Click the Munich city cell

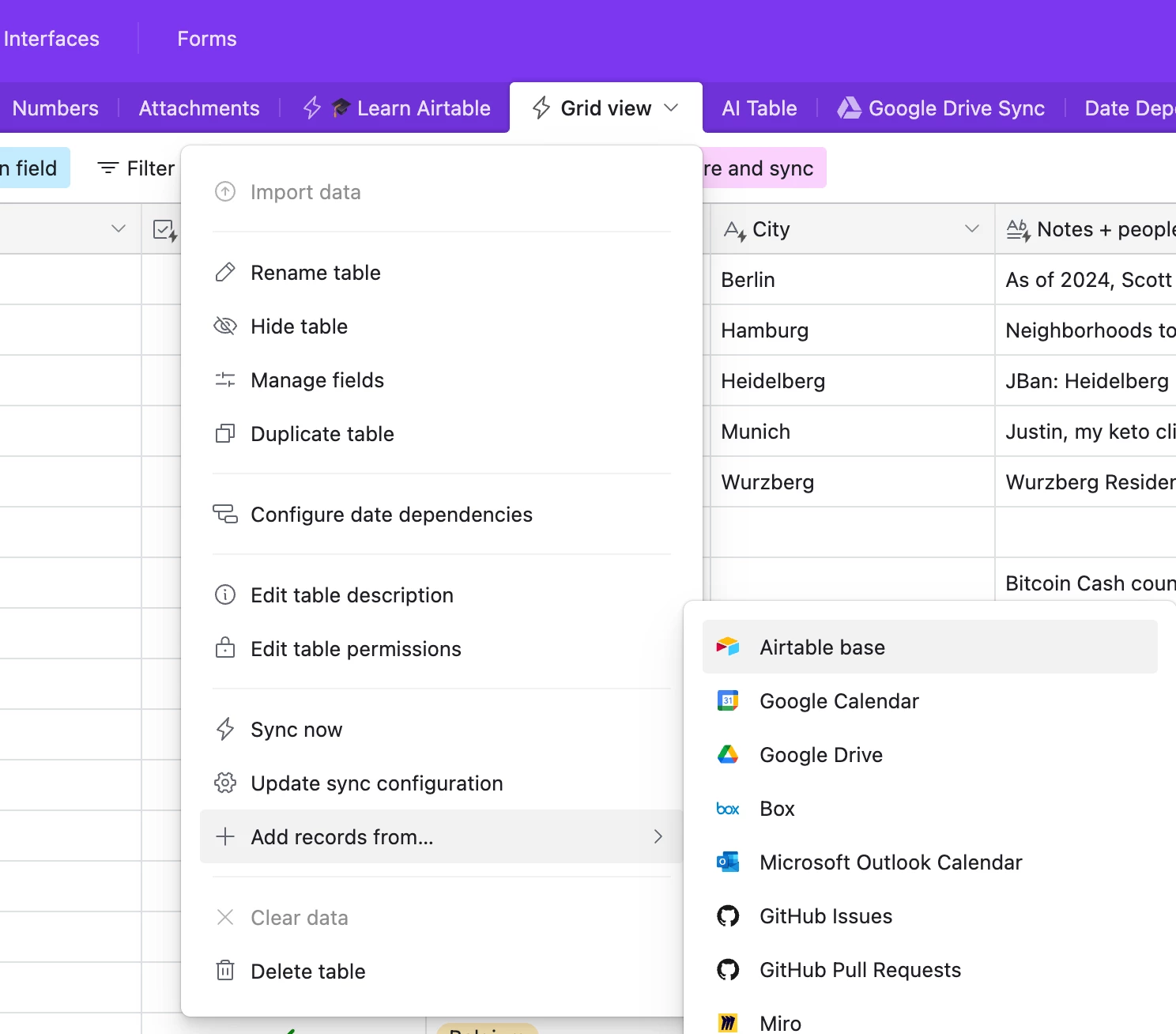853,431
